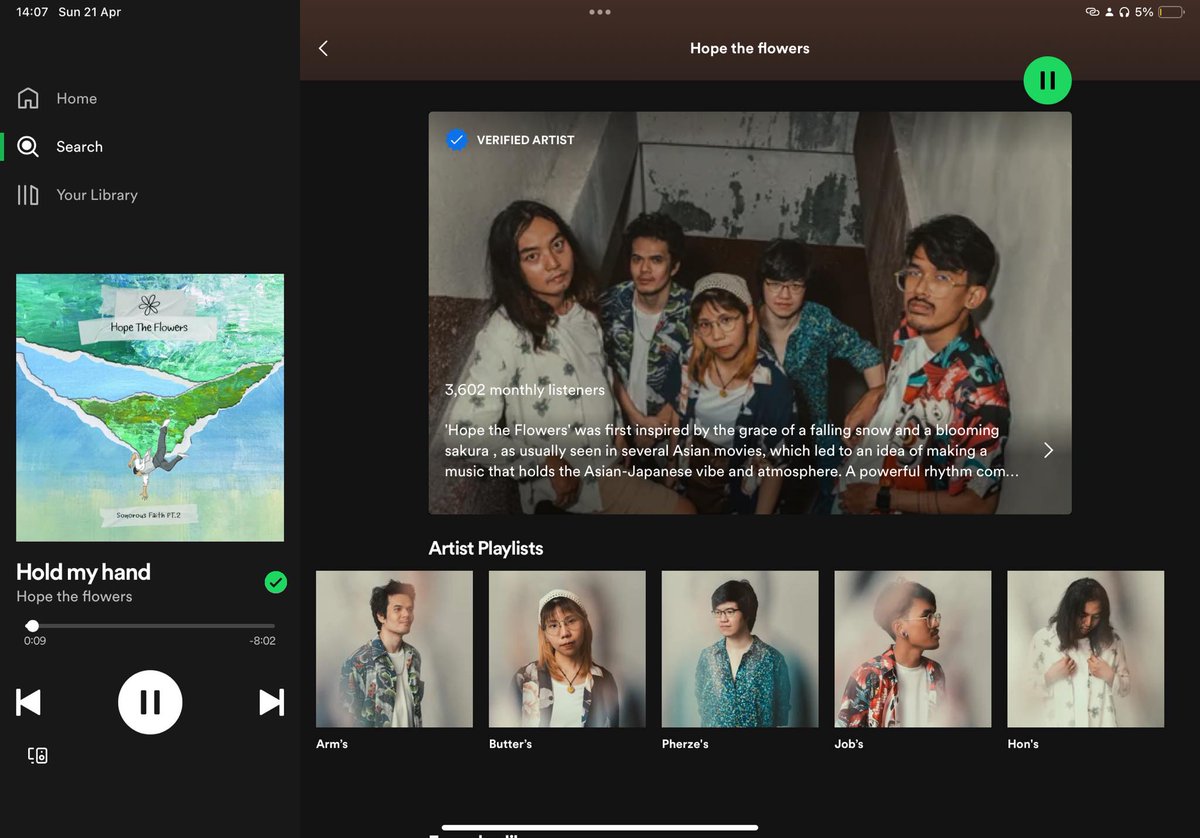Tap the home indicator bar at bottom
The height and width of the screenshot is (838, 1200).
600,827
